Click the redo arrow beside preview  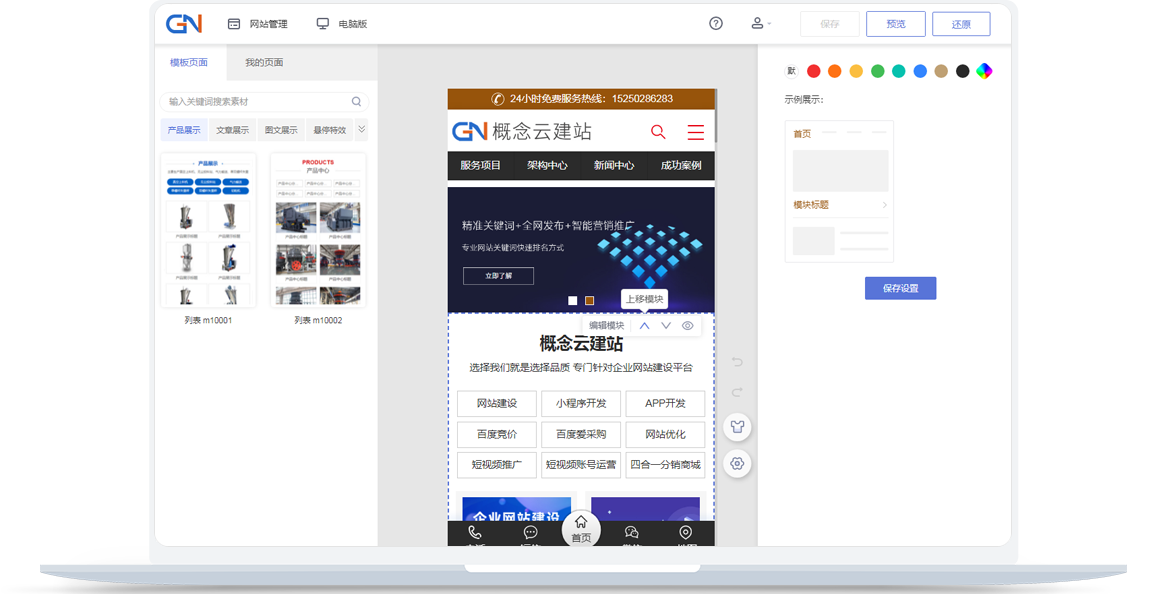(738, 393)
